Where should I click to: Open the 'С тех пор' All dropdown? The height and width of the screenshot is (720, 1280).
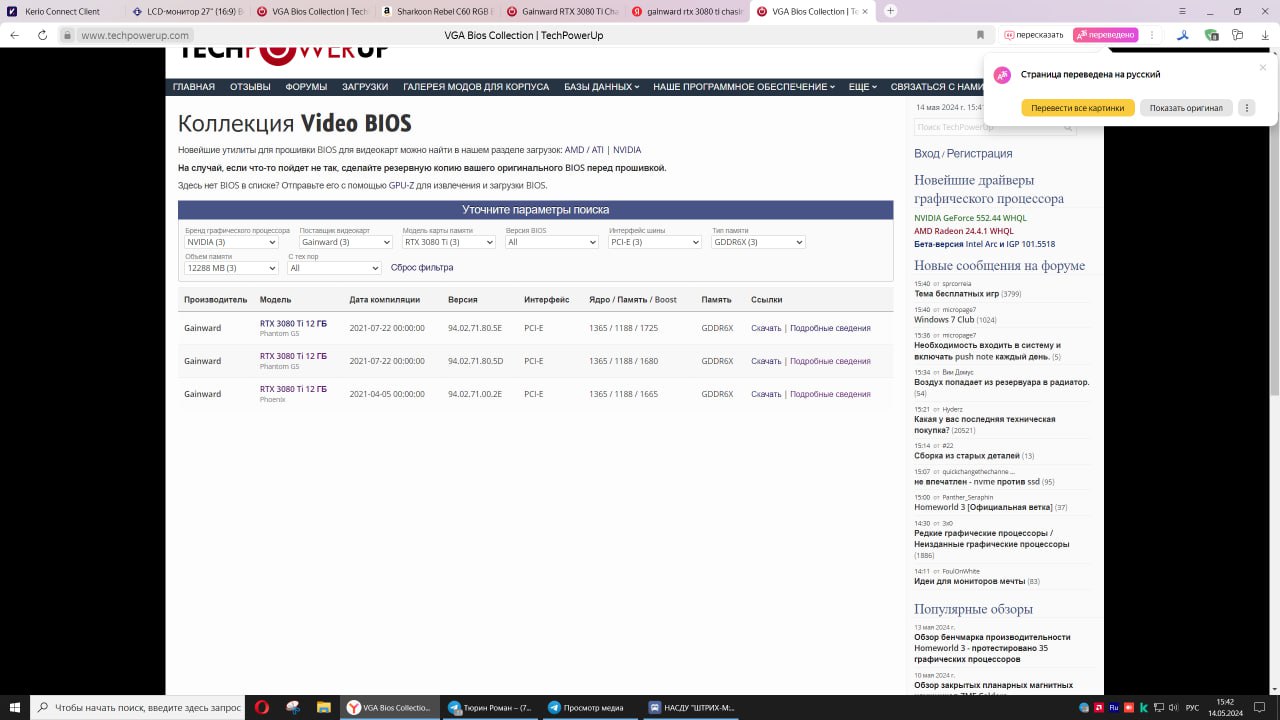335,268
